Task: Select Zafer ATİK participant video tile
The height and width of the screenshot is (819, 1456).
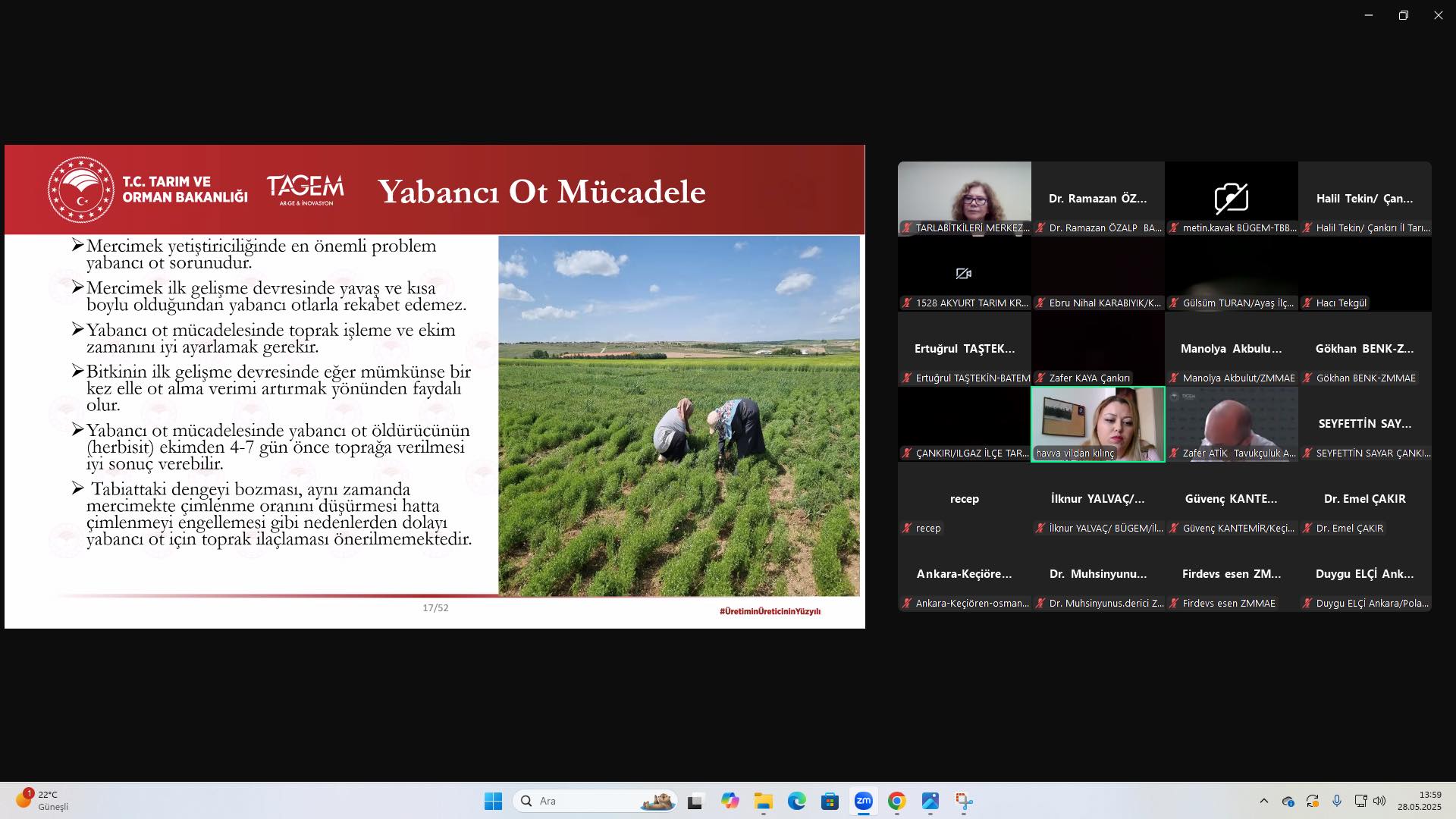Action: coord(1231,423)
